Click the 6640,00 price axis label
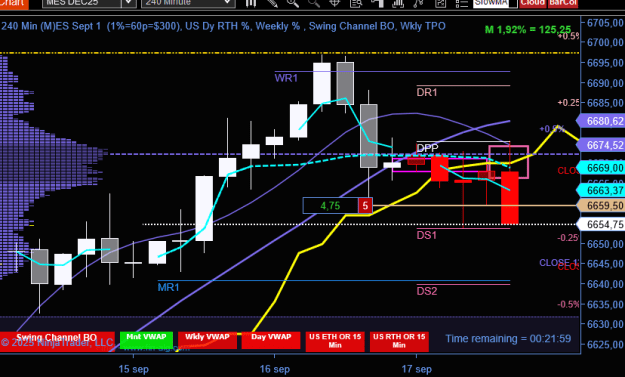The image size is (625, 377). [x=605, y=284]
